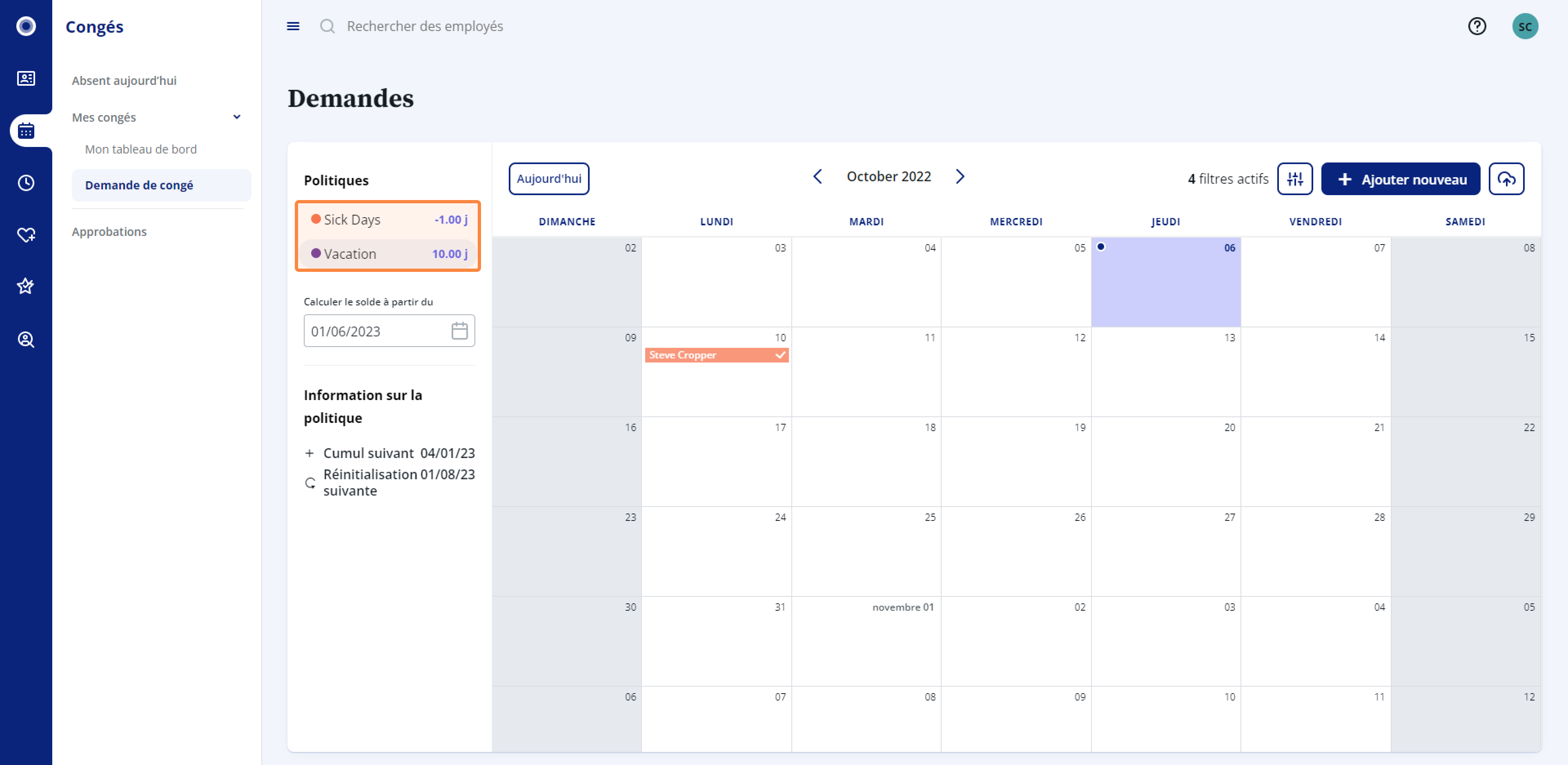Select calendar day 31 cell
Screen dimensions: 1568x765
coord(717,641)
